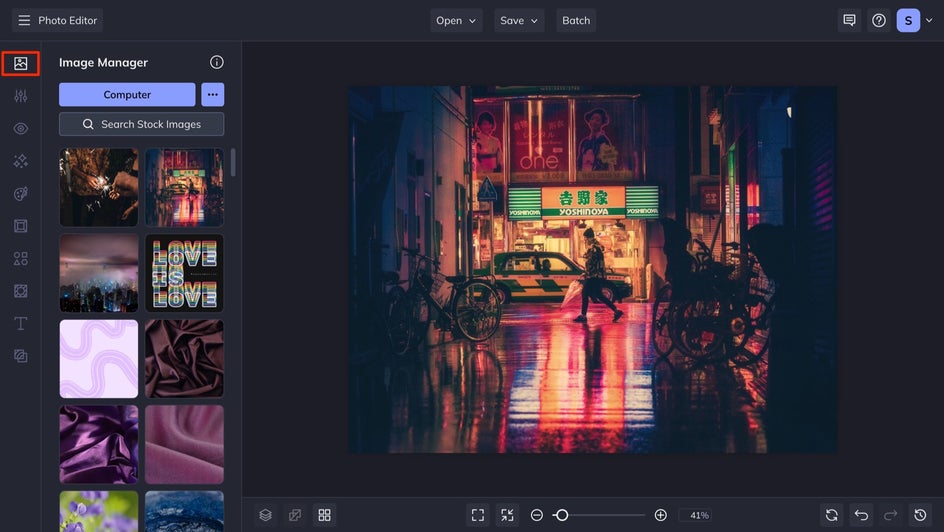
Task: Redo the last action
Action: coord(890,515)
